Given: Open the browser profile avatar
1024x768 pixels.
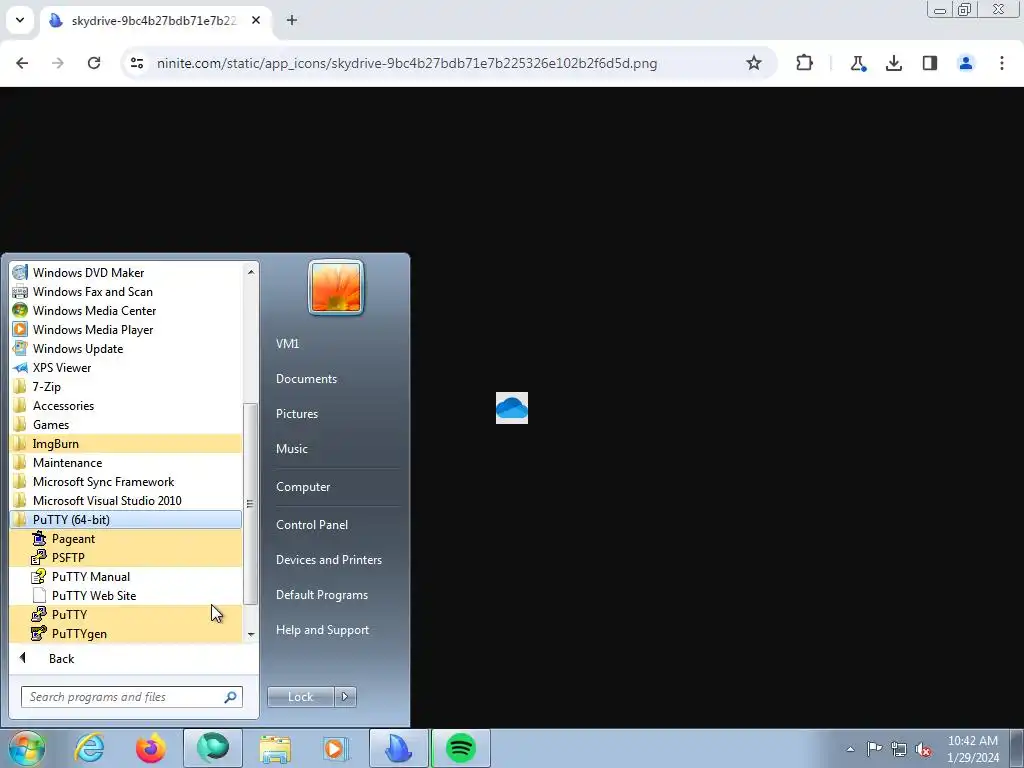Looking at the screenshot, I should click(x=966, y=63).
